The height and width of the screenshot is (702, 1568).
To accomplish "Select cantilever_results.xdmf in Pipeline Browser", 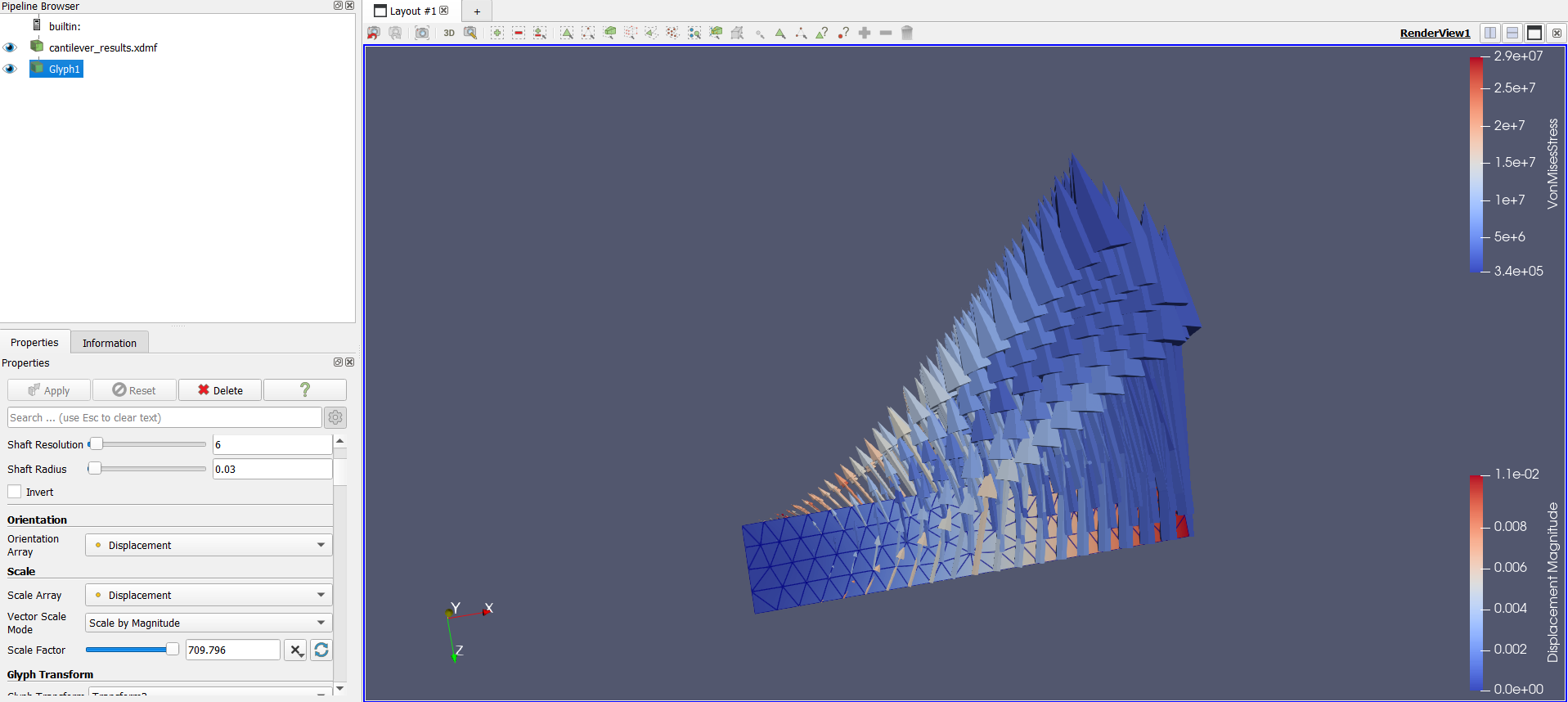I will pyautogui.click(x=103, y=47).
